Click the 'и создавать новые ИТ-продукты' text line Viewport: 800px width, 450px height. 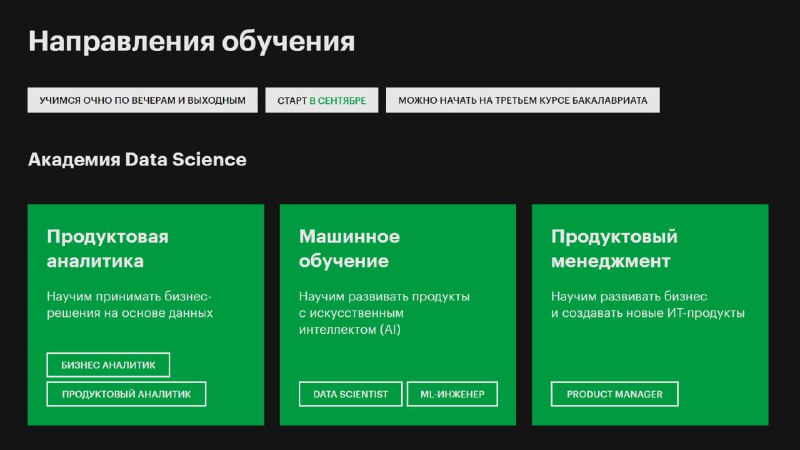[x=647, y=313]
